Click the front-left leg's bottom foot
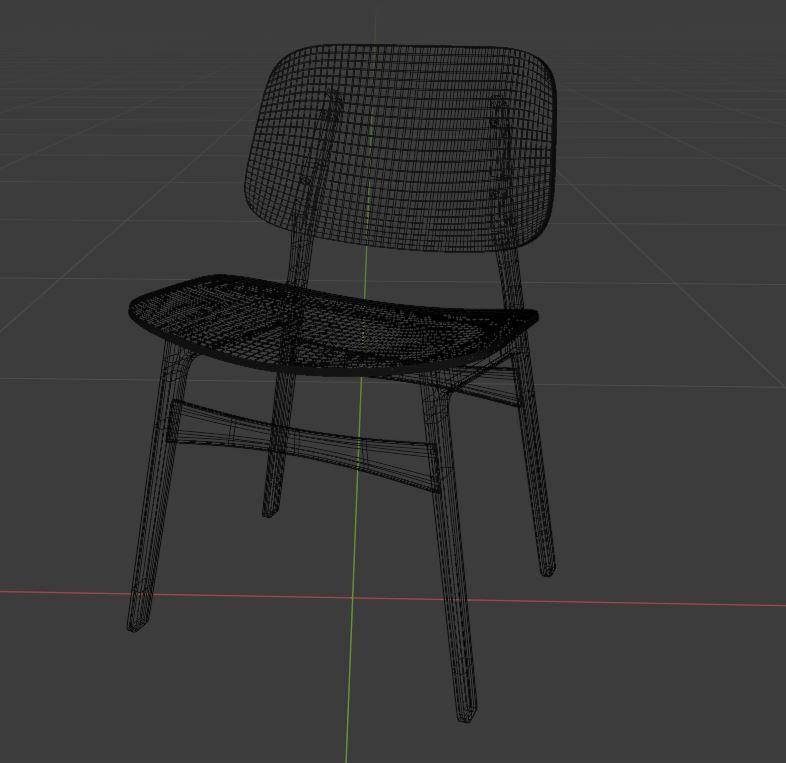The image size is (786, 763). 136,622
